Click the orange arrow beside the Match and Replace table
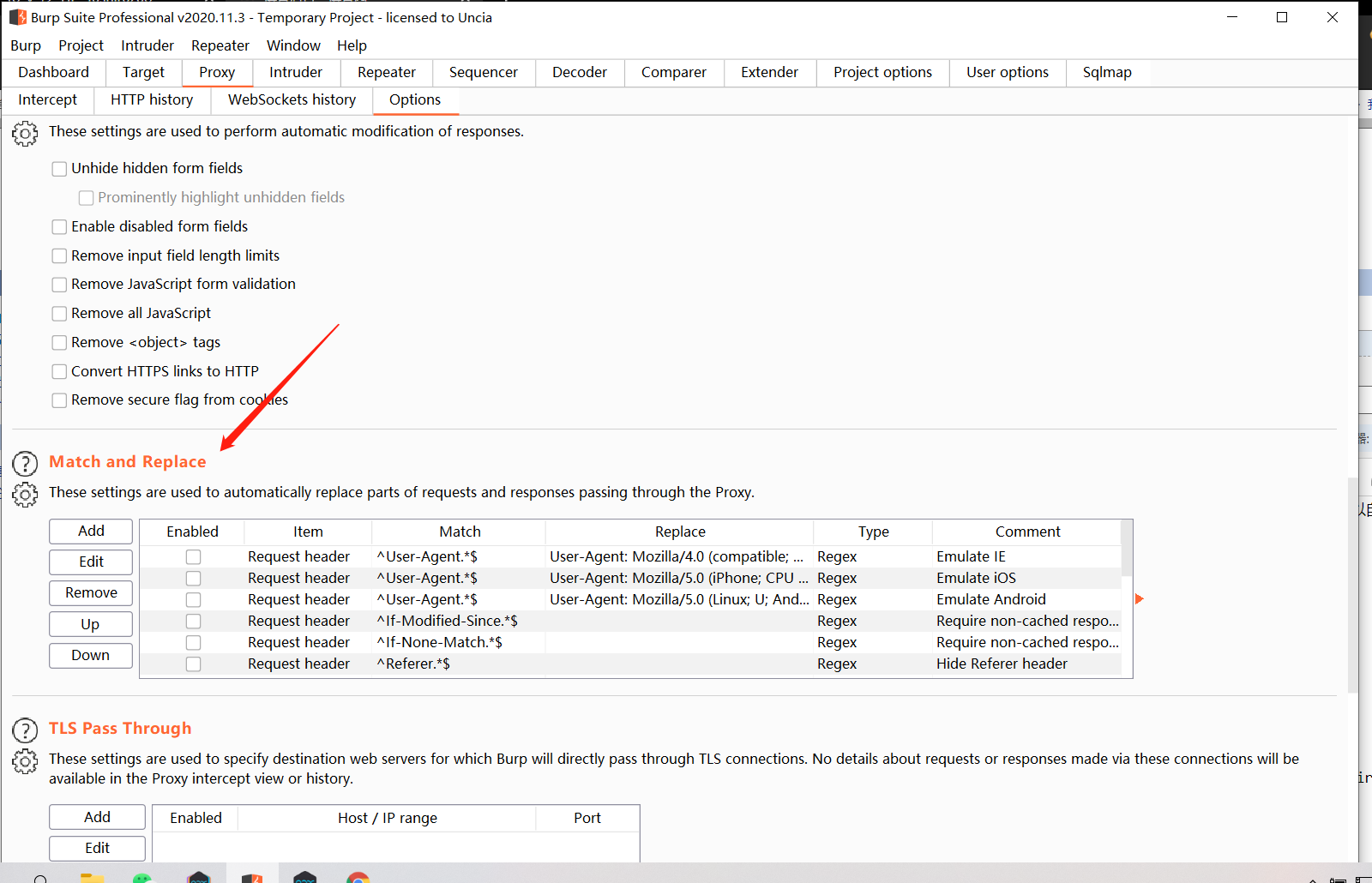The image size is (1372, 883). pos(1140,598)
